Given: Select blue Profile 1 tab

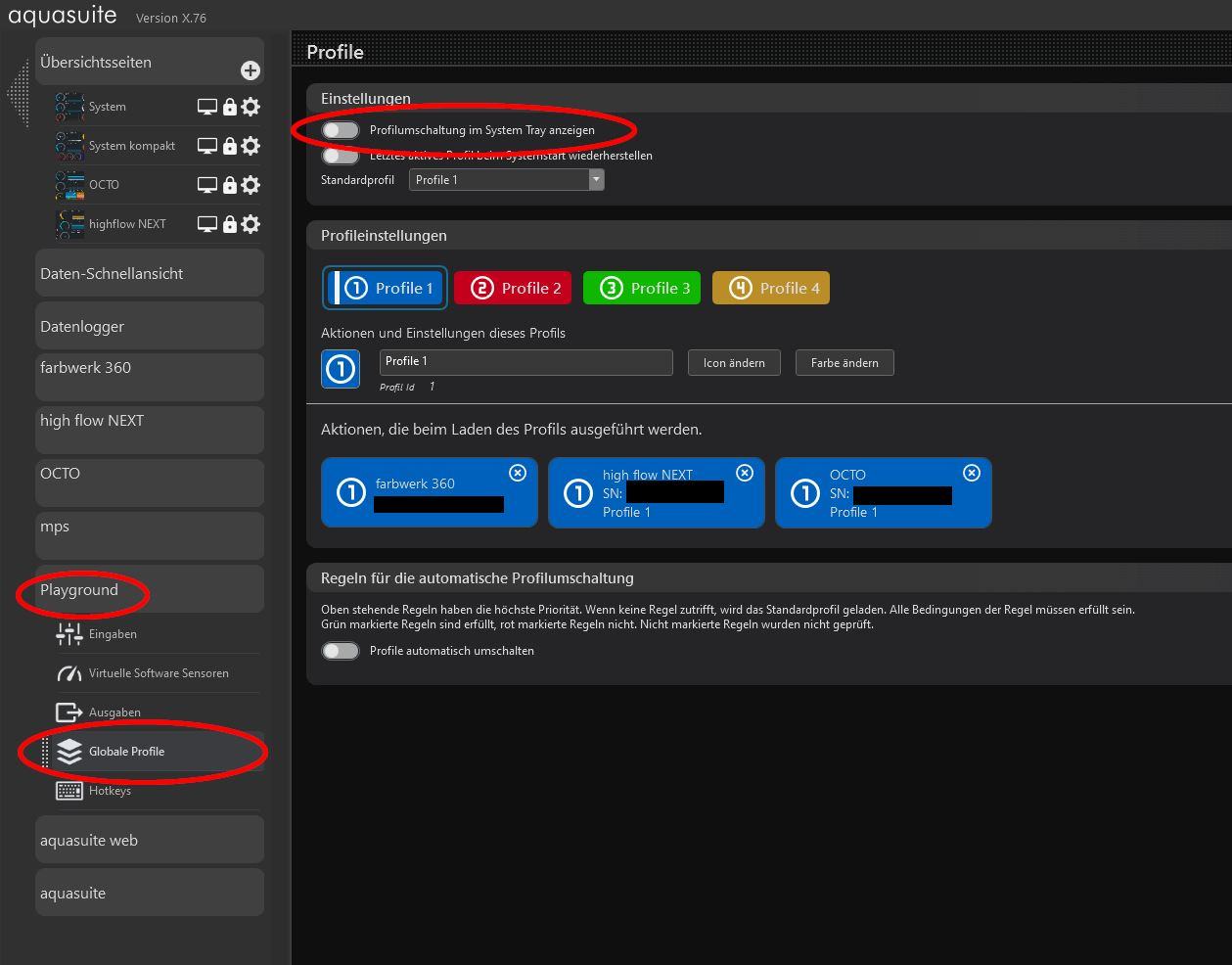Looking at the screenshot, I should [x=385, y=288].
